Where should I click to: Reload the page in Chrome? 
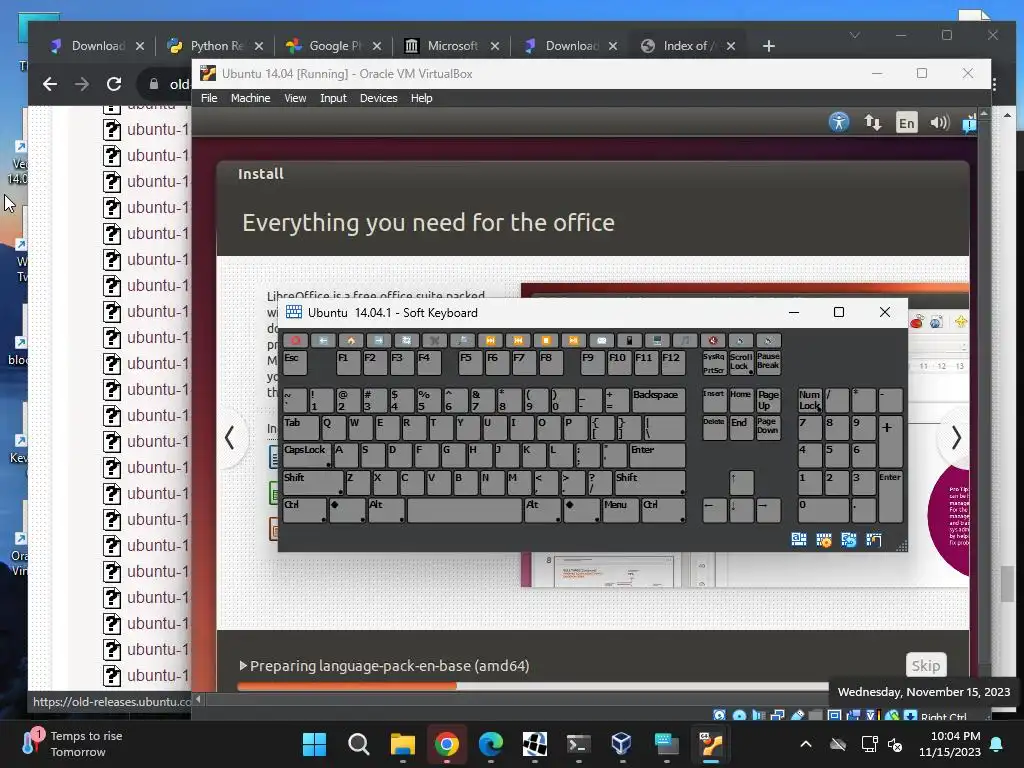point(114,84)
